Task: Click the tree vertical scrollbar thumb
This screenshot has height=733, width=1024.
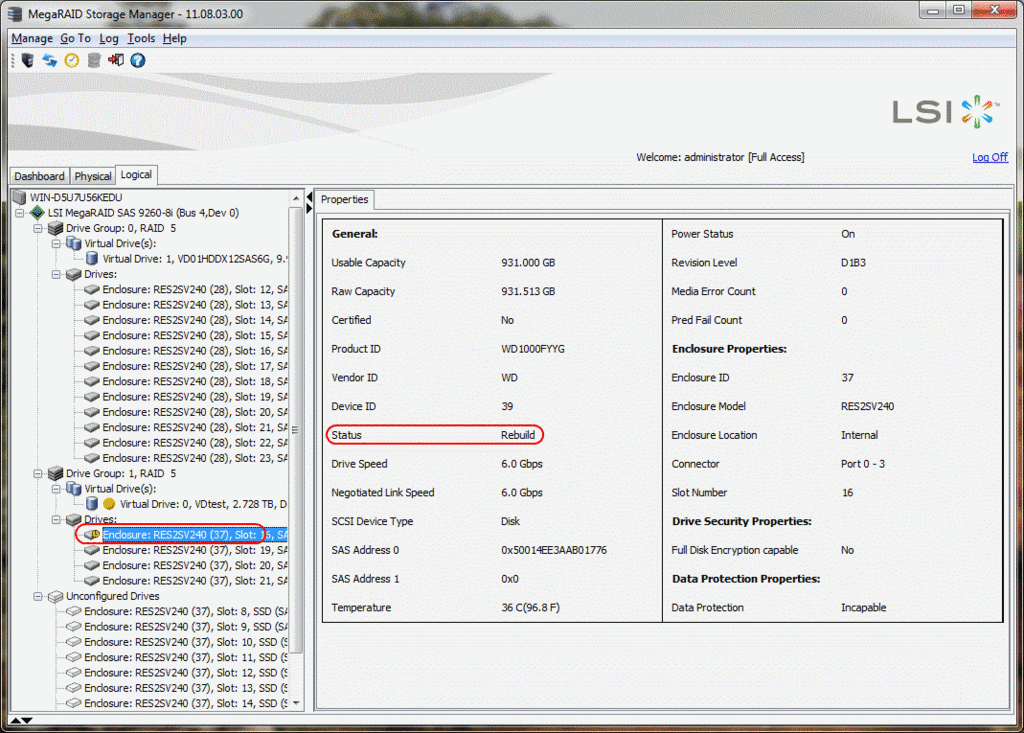Action: [x=296, y=429]
